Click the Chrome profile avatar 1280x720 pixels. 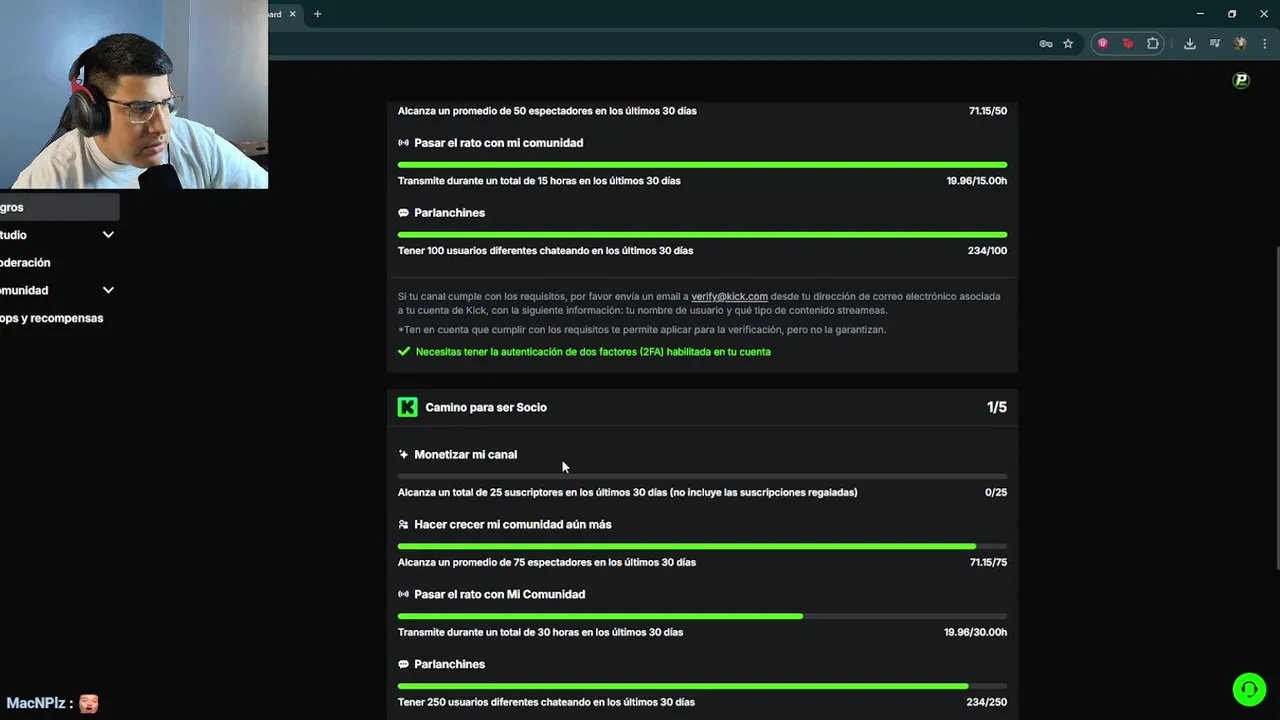point(1240,44)
